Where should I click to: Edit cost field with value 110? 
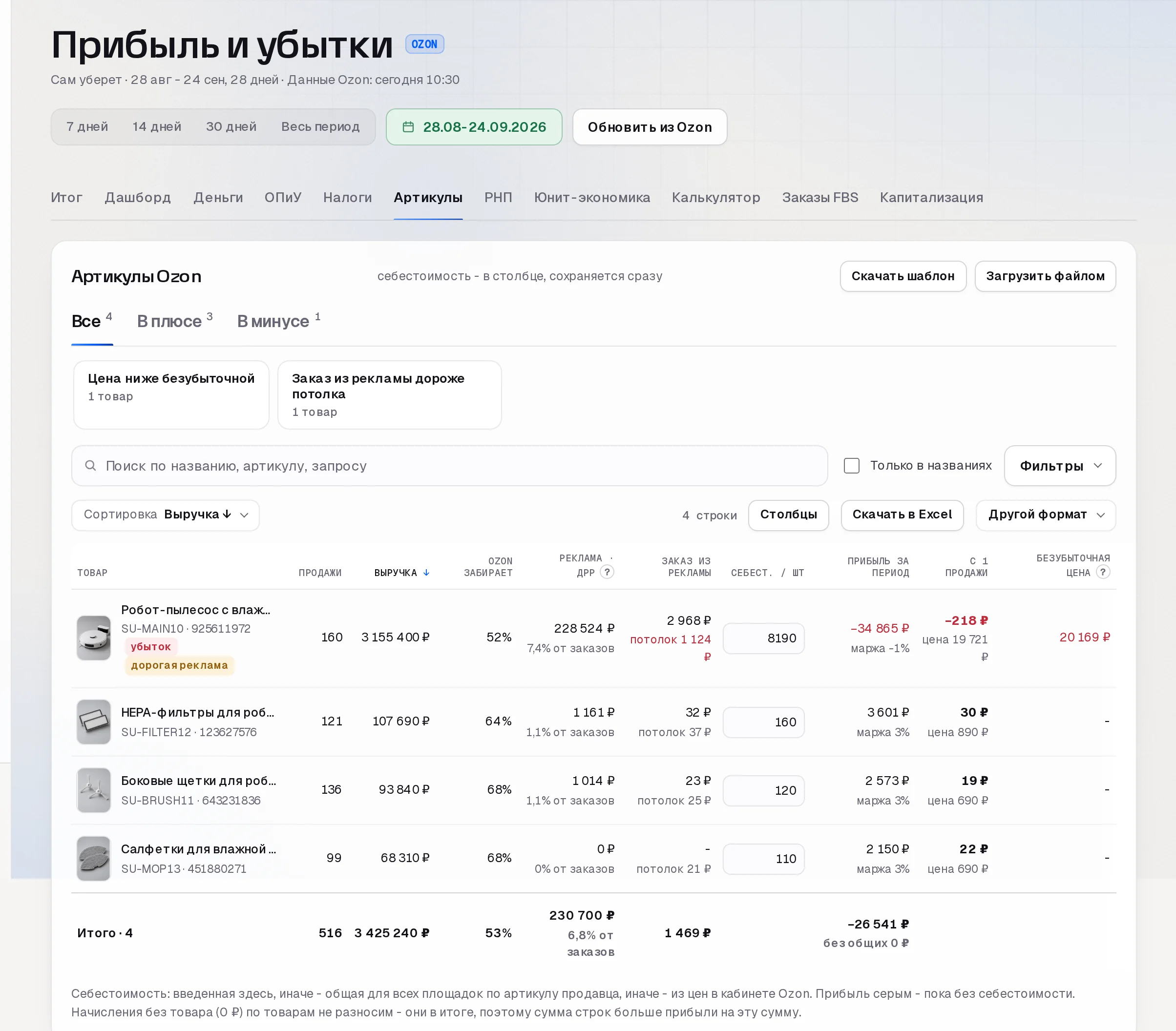(x=763, y=859)
